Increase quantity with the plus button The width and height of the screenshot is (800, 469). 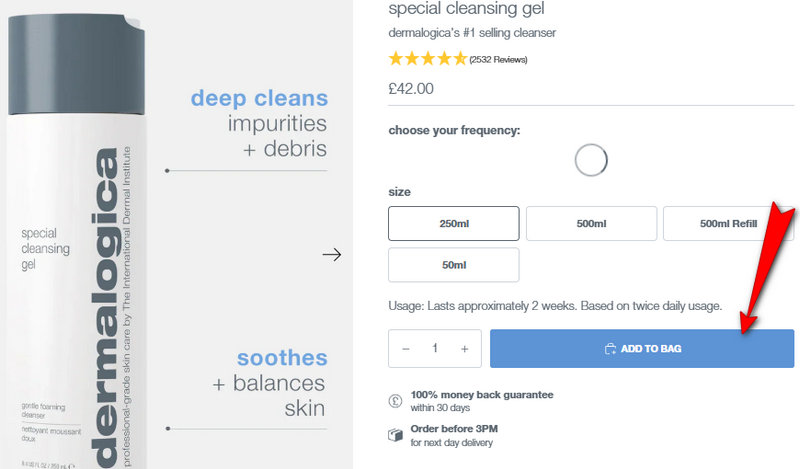pos(464,349)
